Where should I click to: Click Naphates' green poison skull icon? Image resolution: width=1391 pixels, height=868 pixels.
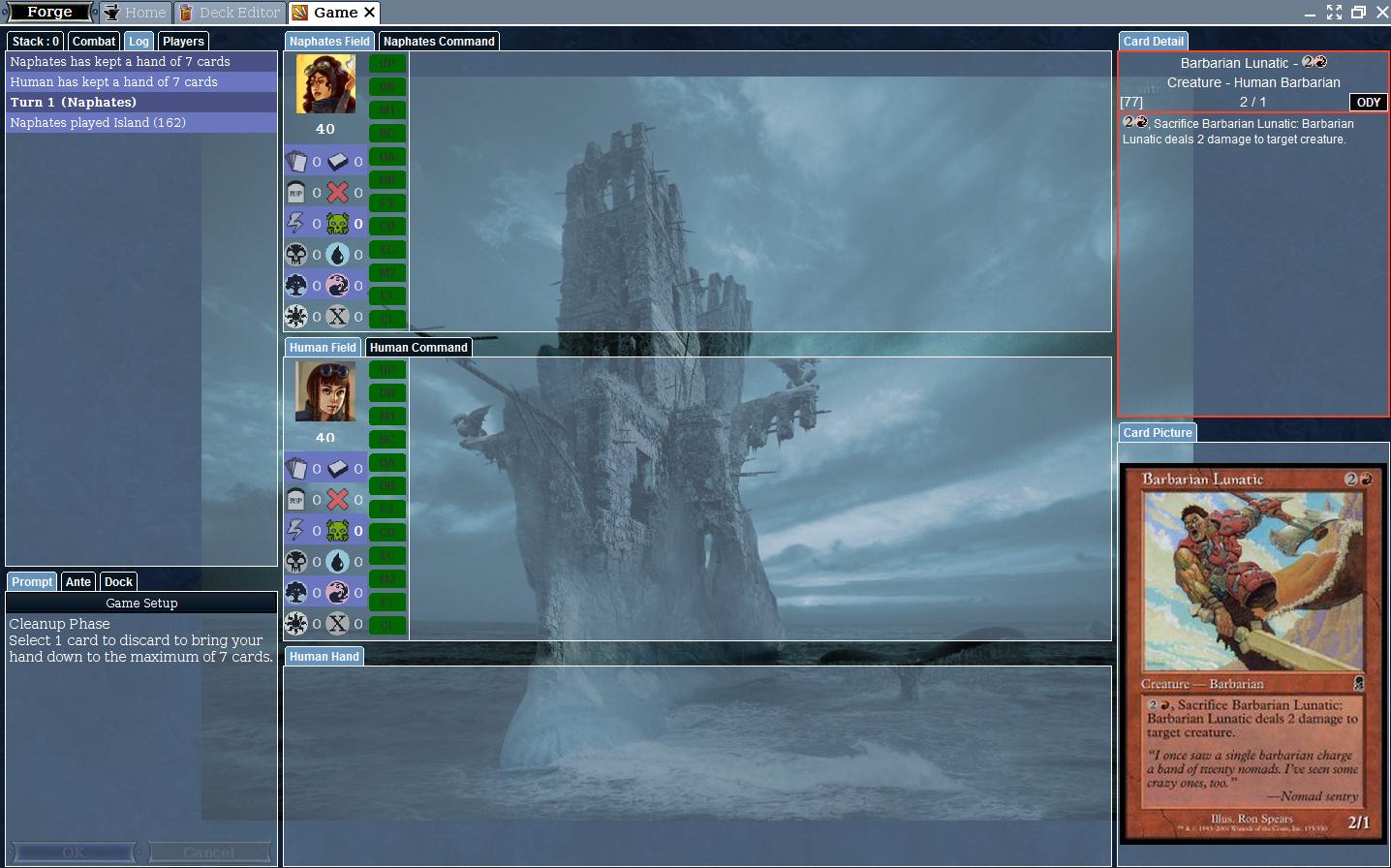click(337, 224)
